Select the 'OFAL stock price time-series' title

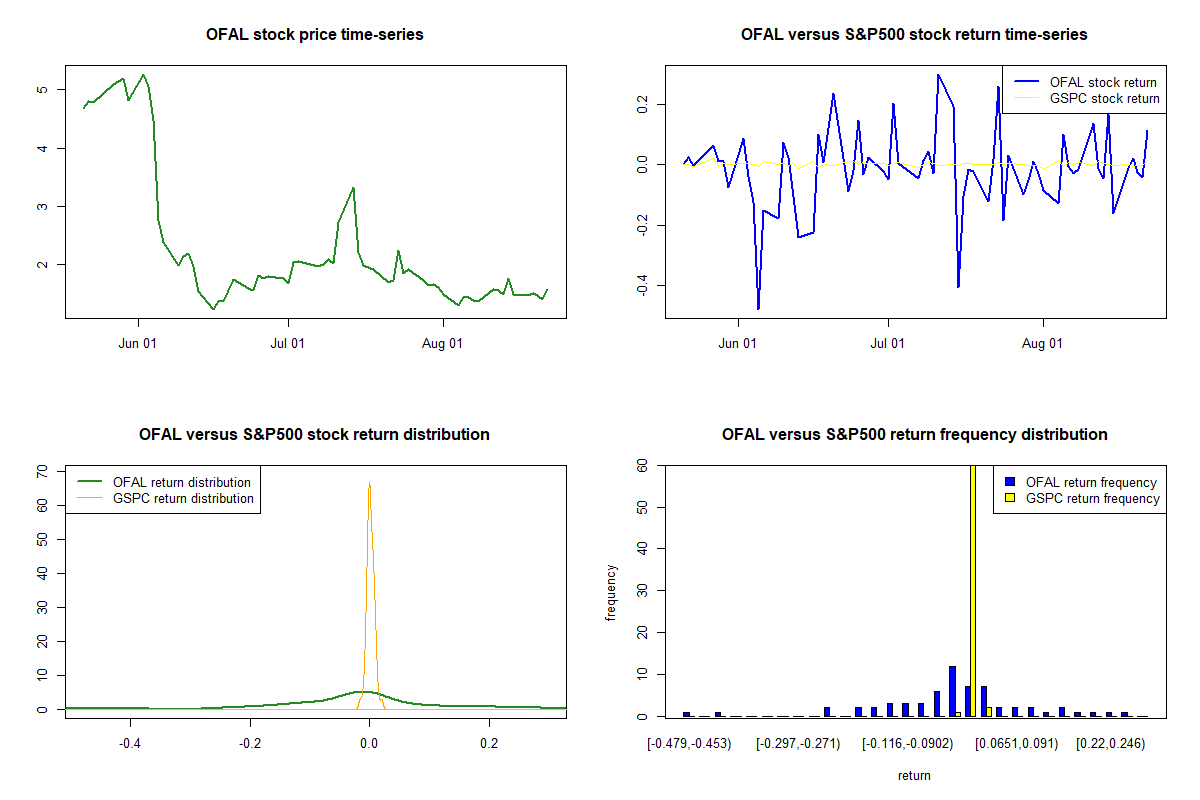click(x=314, y=35)
